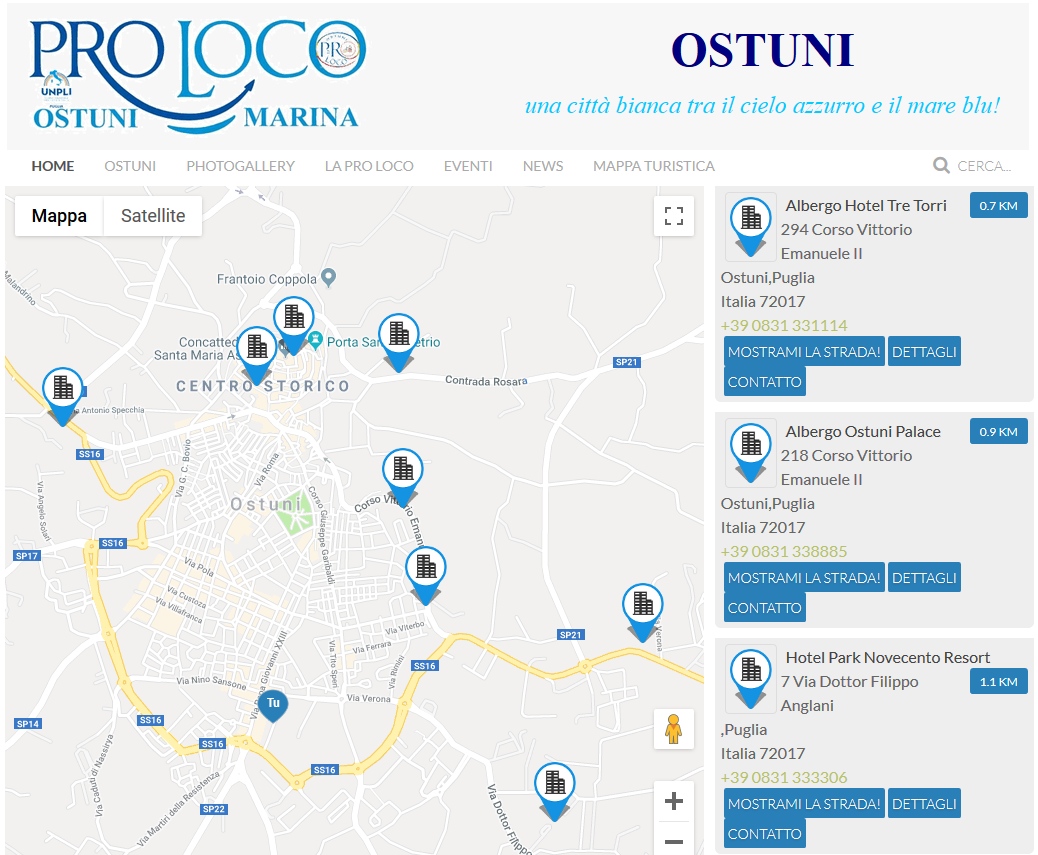The image size is (1038, 855).
Task: Open DETTAGLI for Albergo Hotel Tre Torri
Action: coord(924,352)
